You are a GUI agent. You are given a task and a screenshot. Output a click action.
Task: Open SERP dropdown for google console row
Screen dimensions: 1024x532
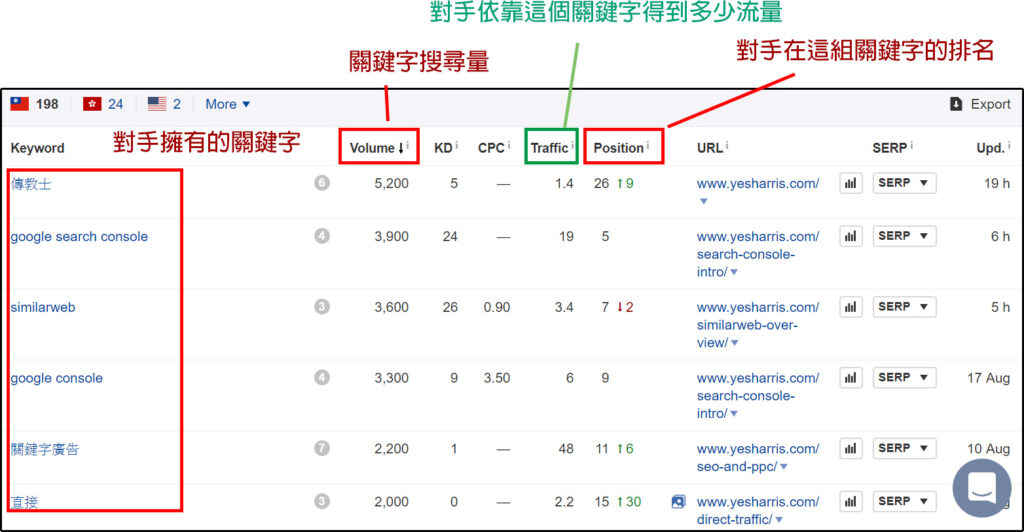(x=904, y=378)
